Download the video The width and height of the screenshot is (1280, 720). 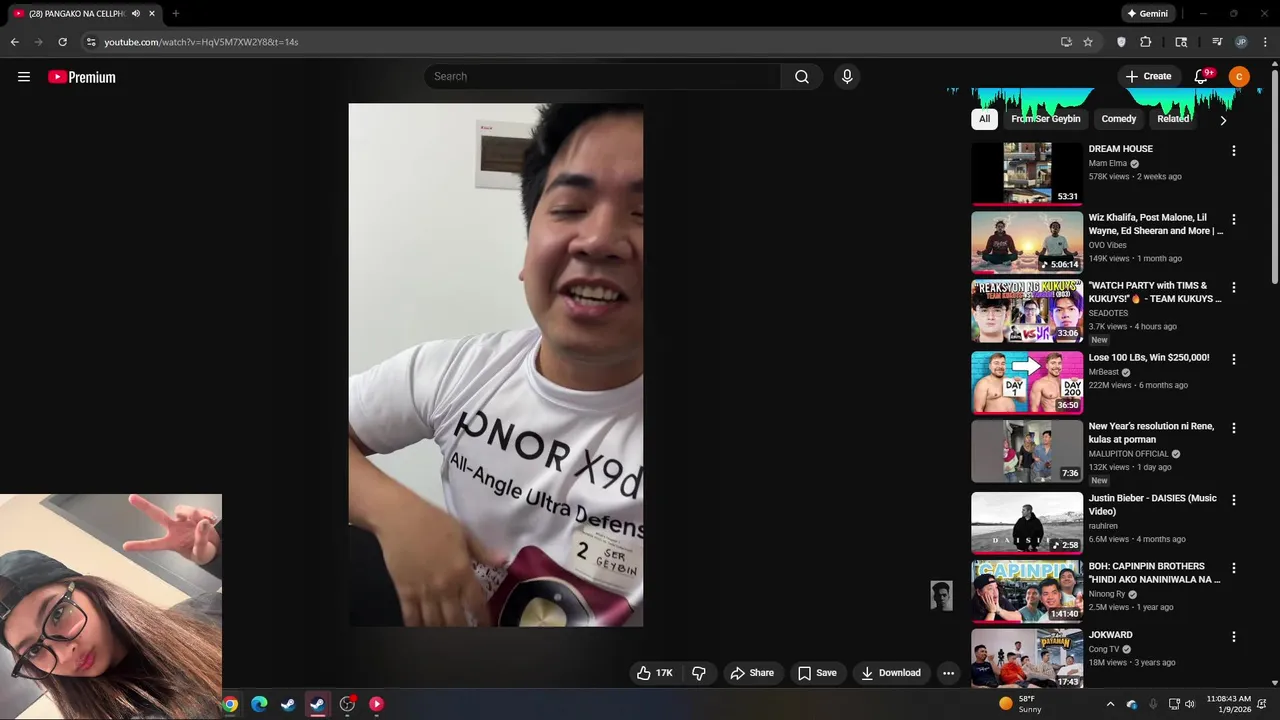click(x=891, y=673)
